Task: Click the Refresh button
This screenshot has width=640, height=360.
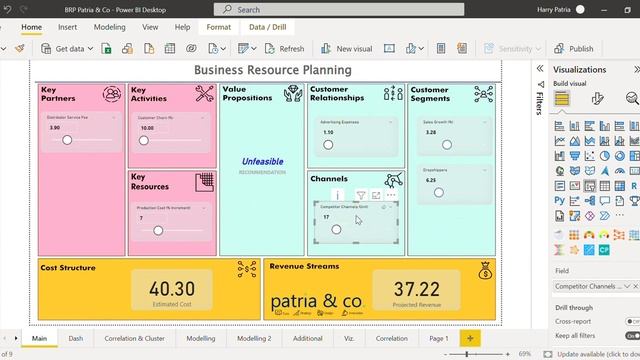Action: [284, 49]
